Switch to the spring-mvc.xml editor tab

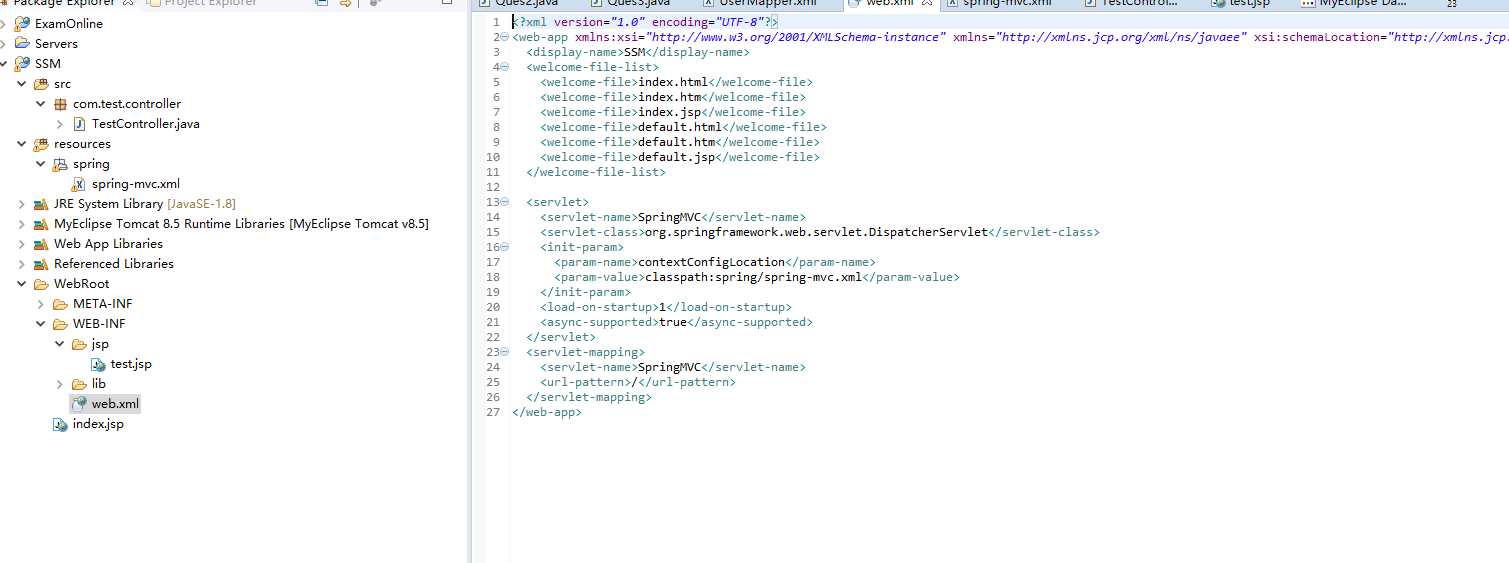pyautogui.click(x=998, y=3)
